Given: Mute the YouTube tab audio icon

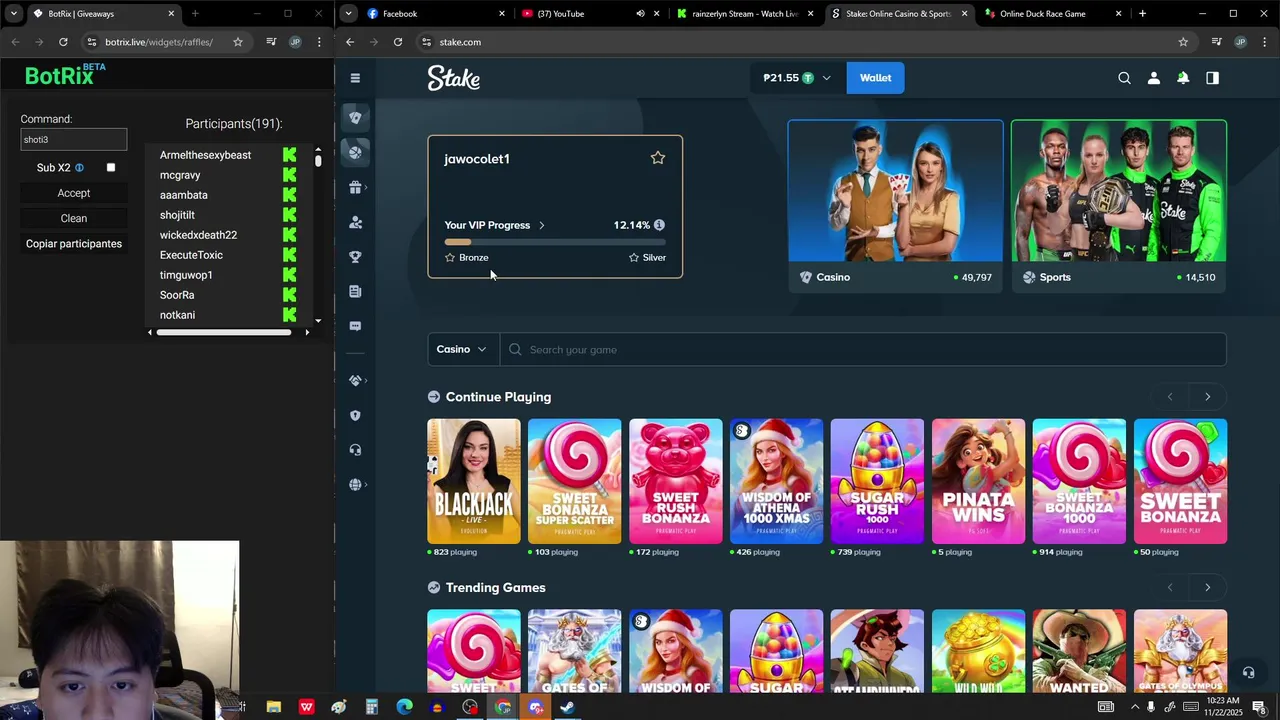Looking at the screenshot, I should pyautogui.click(x=640, y=14).
